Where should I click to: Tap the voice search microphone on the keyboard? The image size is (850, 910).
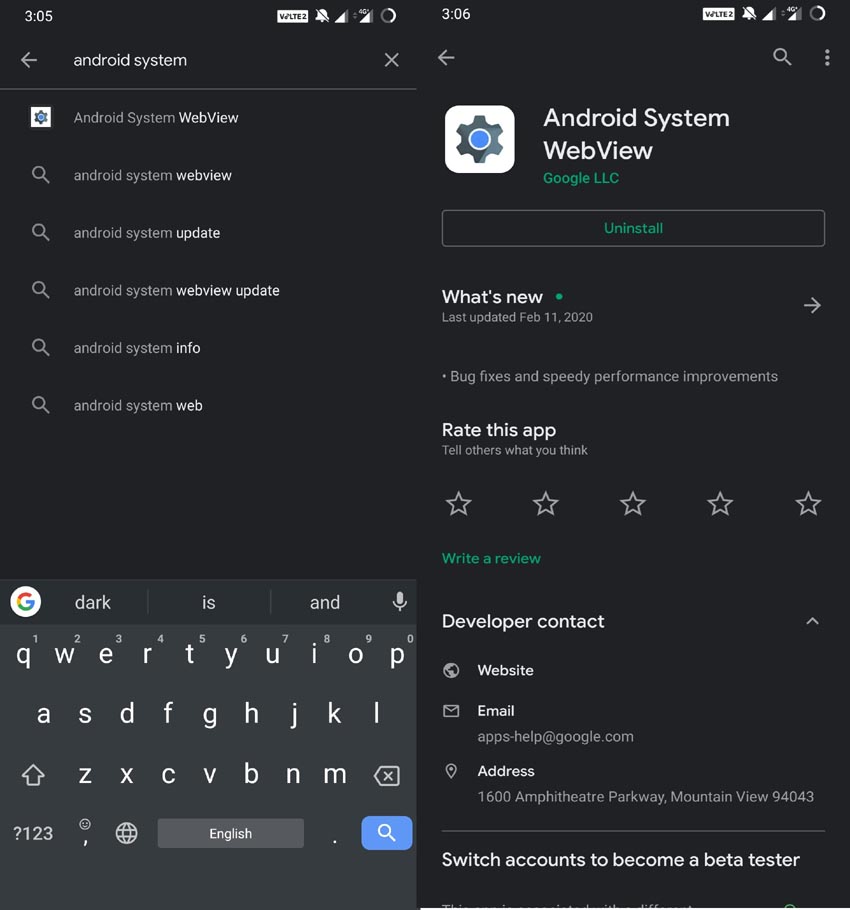(399, 601)
